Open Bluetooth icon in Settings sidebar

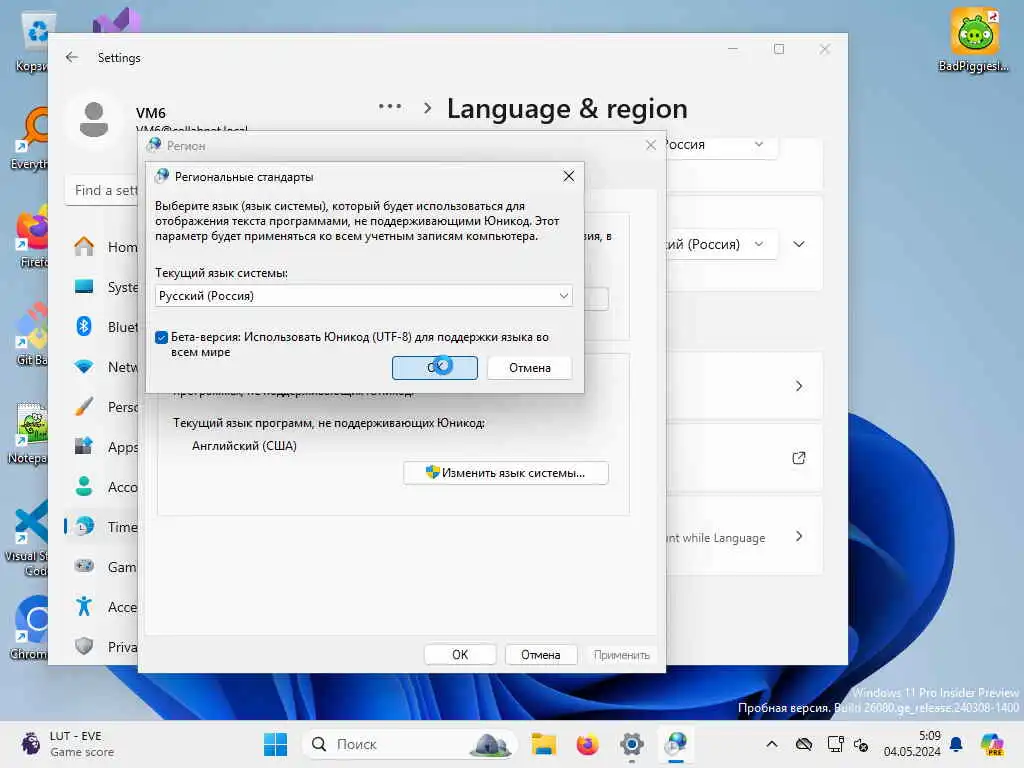tap(84, 327)
